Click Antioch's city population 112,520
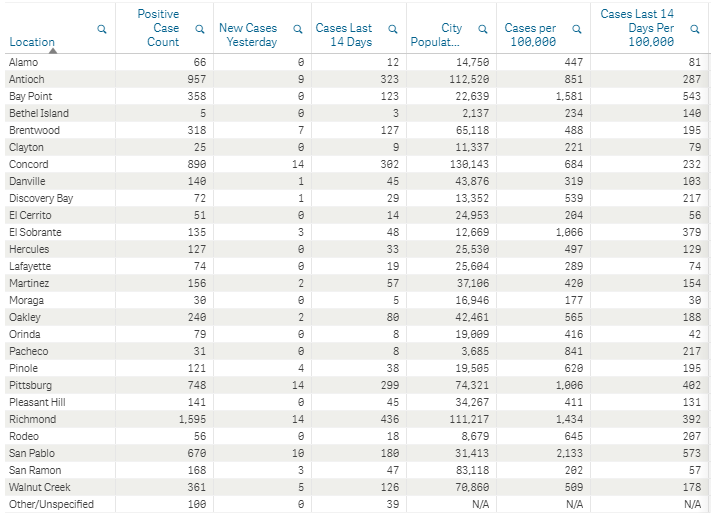Screen dimensions: 712x520 470,79
